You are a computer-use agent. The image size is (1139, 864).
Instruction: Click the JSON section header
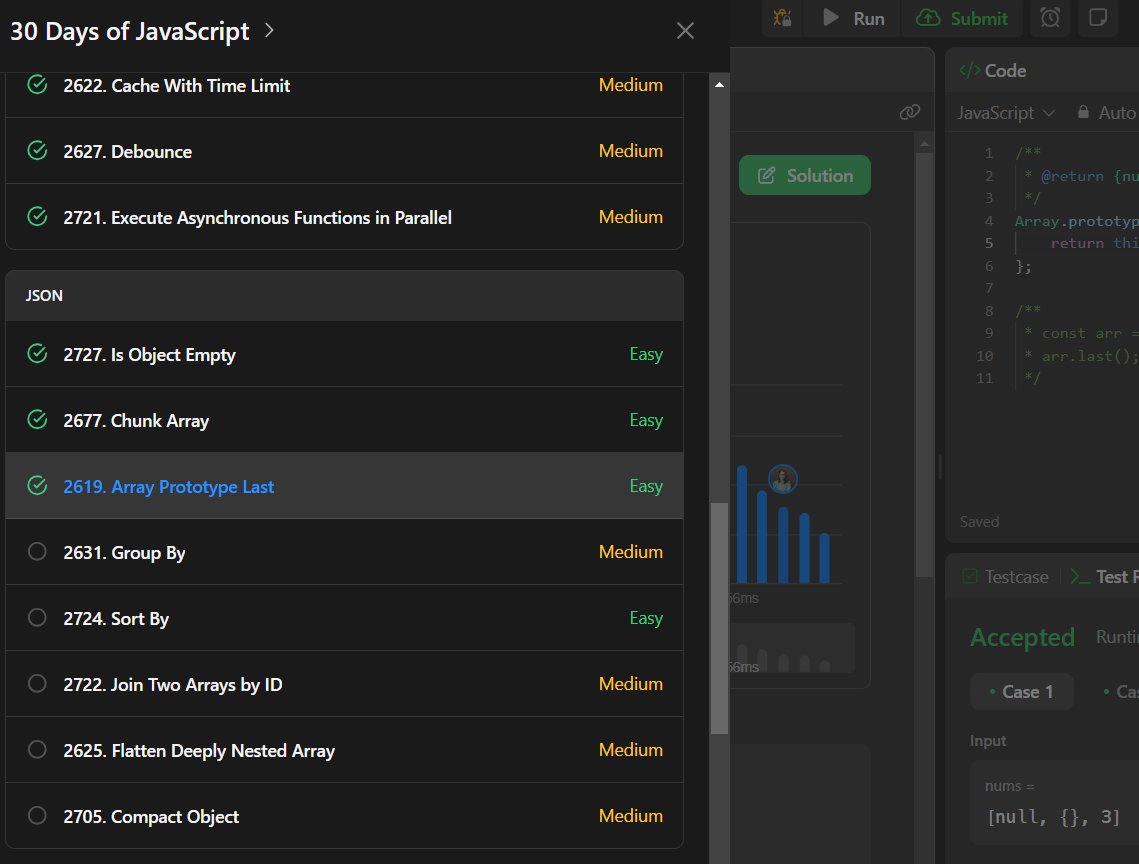coord(344,296)
